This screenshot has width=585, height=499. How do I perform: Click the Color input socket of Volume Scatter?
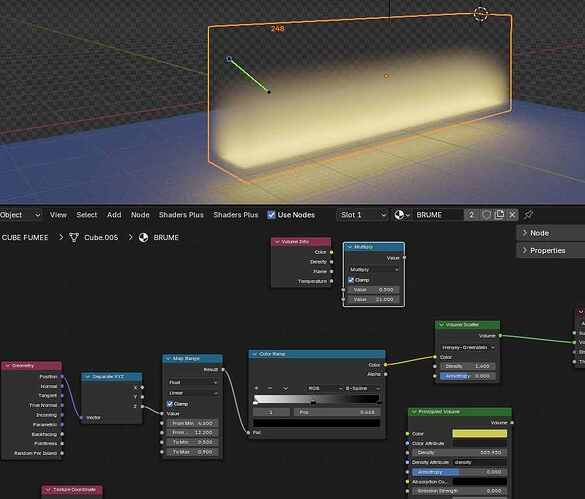tap(435, 357)
